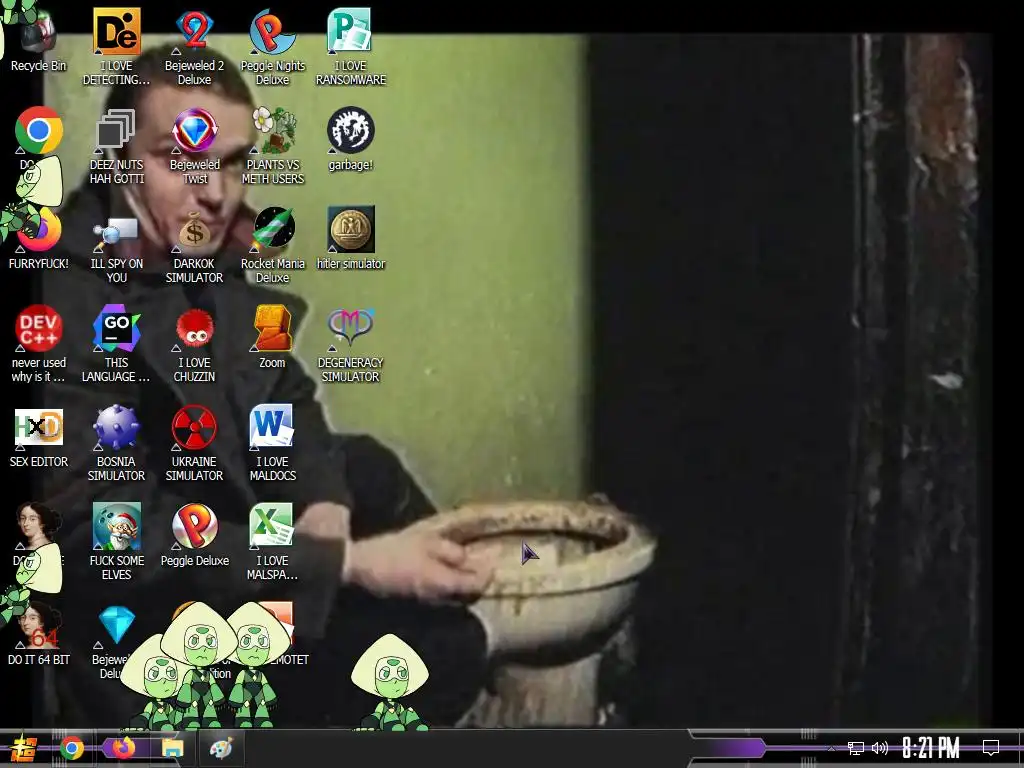Open the elf with Santa hat game icon
This screenshot has width=1024, height=768.
[116, 526]
